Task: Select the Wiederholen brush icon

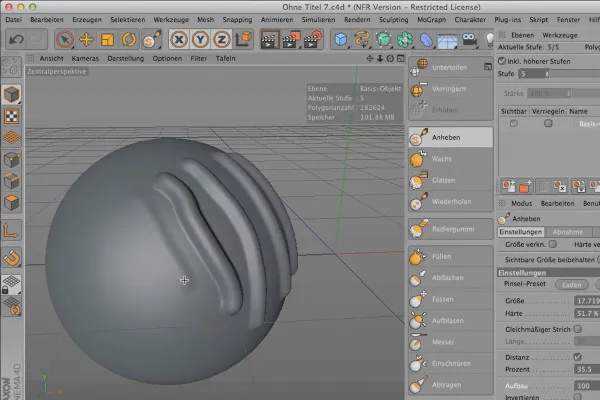Action: [x=417, y=201]
